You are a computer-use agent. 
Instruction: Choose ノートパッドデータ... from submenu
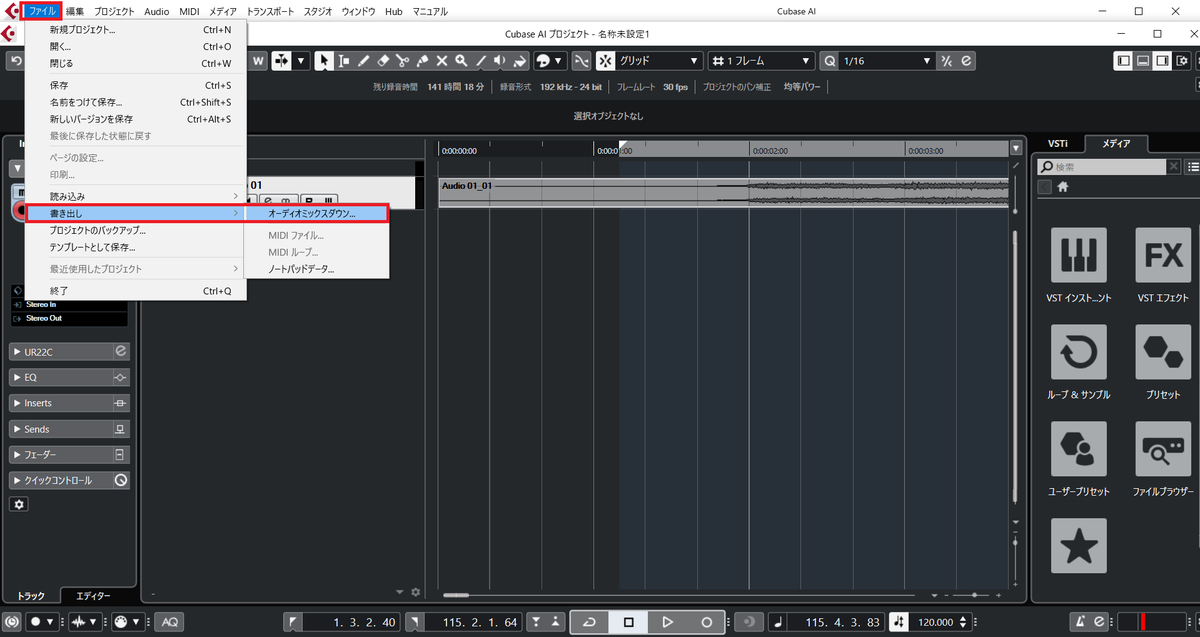pos(316,269)
